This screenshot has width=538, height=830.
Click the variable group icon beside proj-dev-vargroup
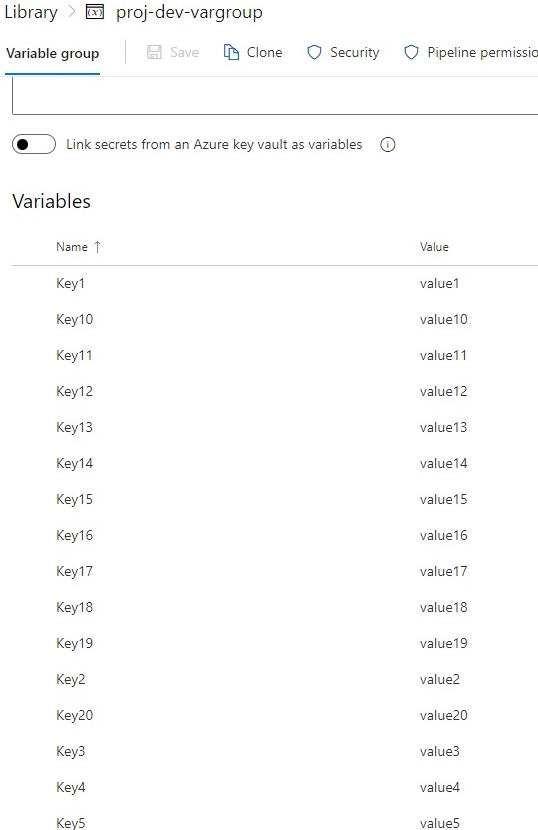click(x=95, y=12)
